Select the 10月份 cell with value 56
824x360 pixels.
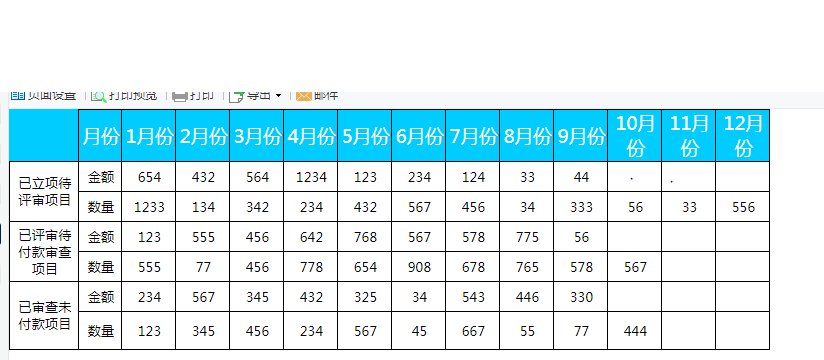click(x=635, y=207)
